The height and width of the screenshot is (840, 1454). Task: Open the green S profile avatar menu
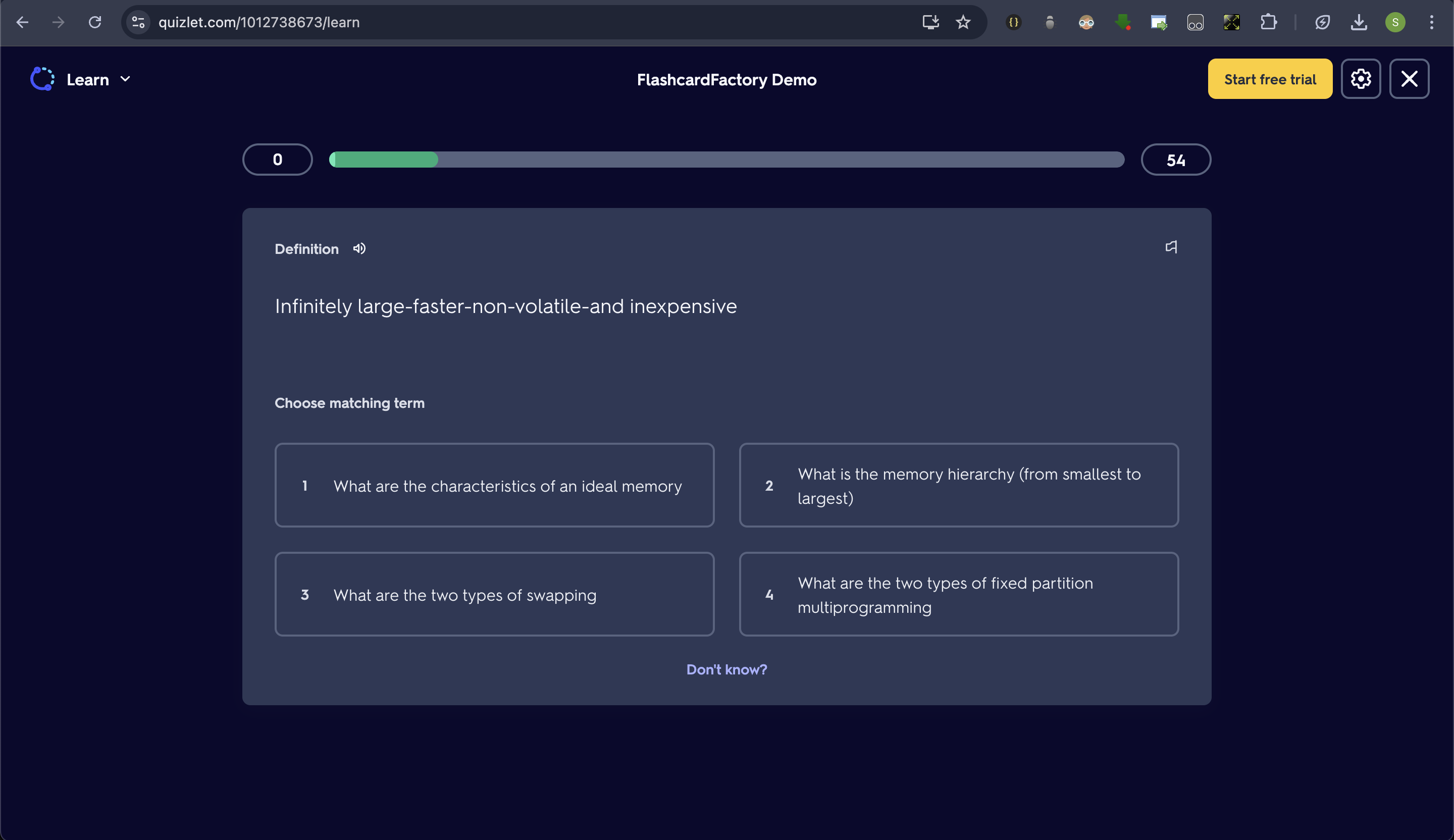tap(1395, 23)
